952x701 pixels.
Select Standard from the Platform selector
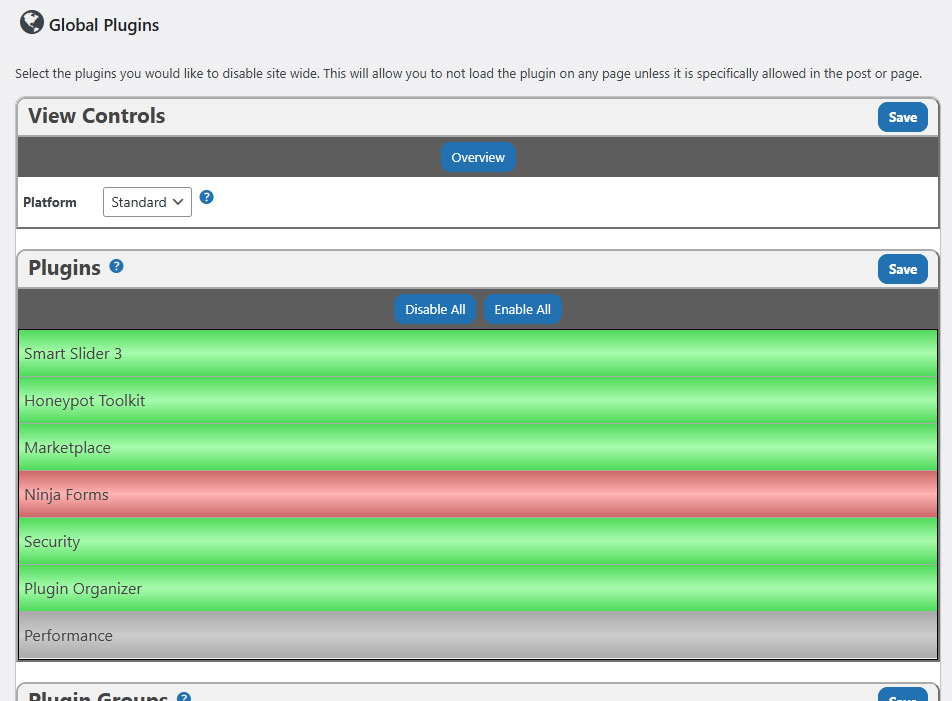(146, 202)
